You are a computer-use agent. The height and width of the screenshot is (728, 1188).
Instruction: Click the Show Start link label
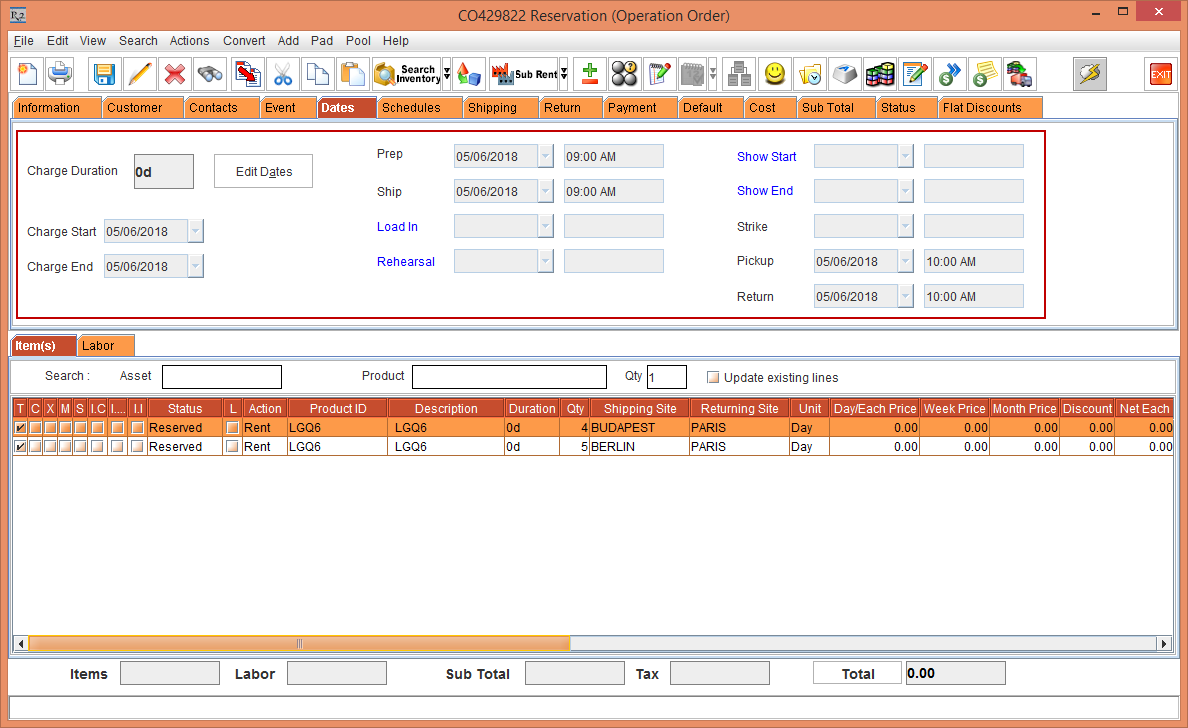(766, 157)
